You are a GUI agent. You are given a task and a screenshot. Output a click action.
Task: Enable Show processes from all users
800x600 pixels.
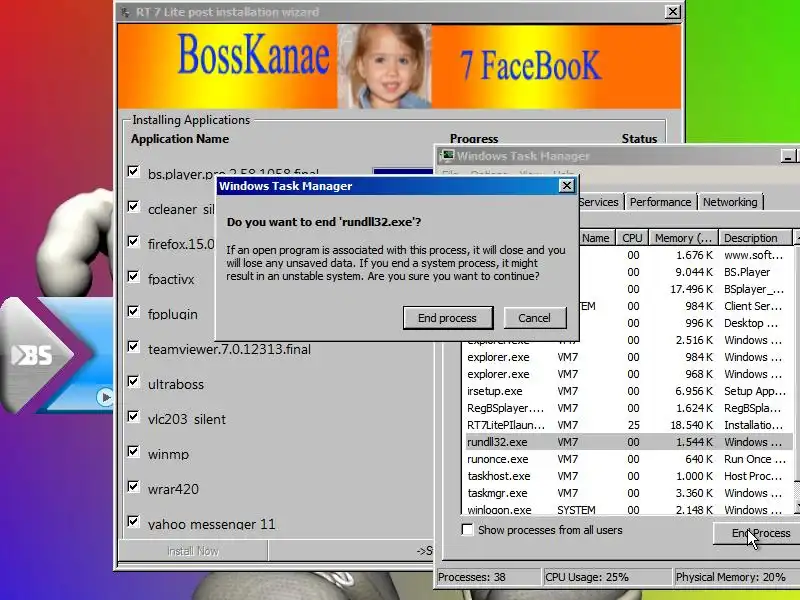[x=467, y=530]
